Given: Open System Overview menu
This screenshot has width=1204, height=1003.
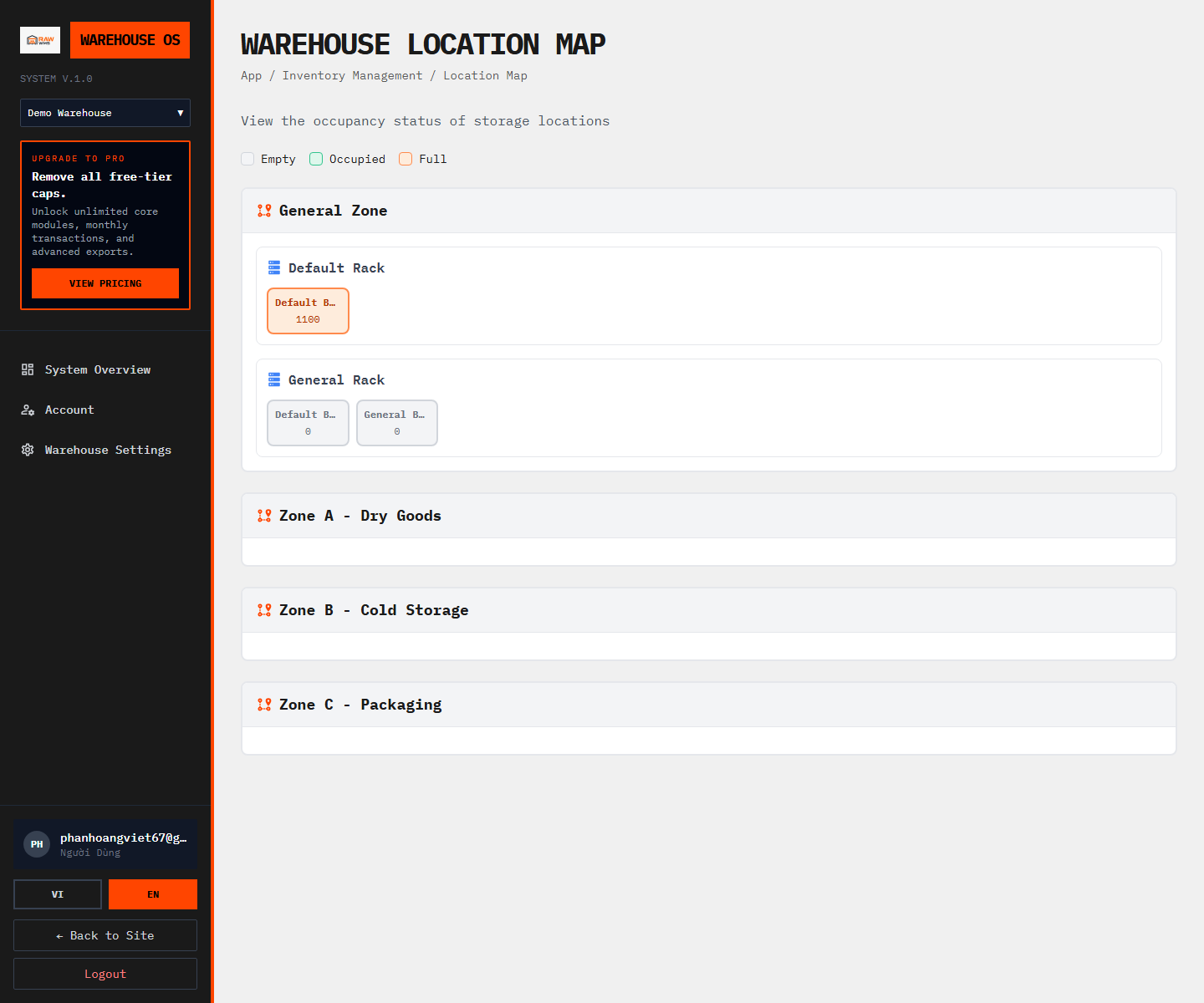Looking at the screenshot, I should [105, 369].
